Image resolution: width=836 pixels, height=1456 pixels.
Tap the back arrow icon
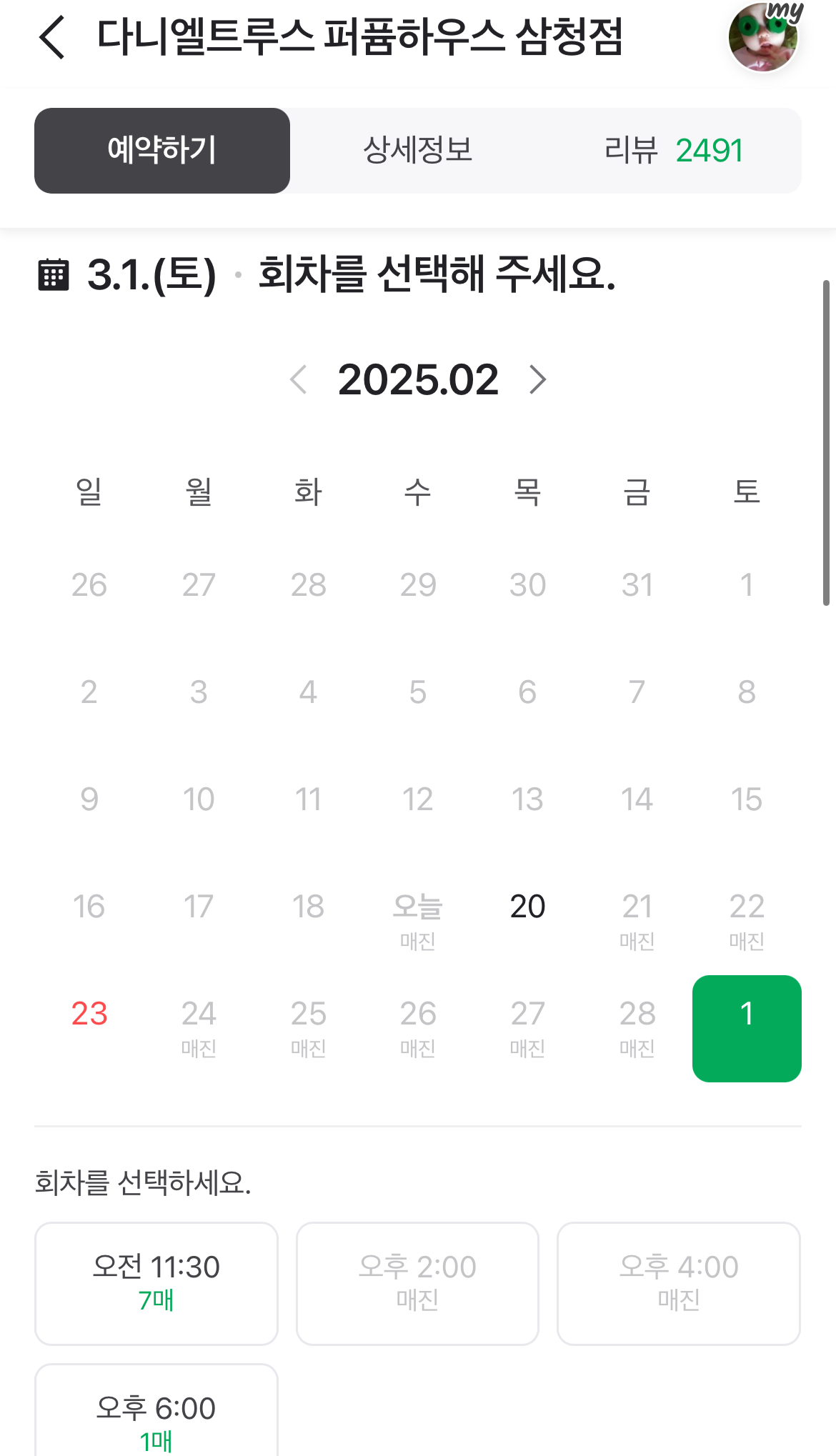pos(53,37)
